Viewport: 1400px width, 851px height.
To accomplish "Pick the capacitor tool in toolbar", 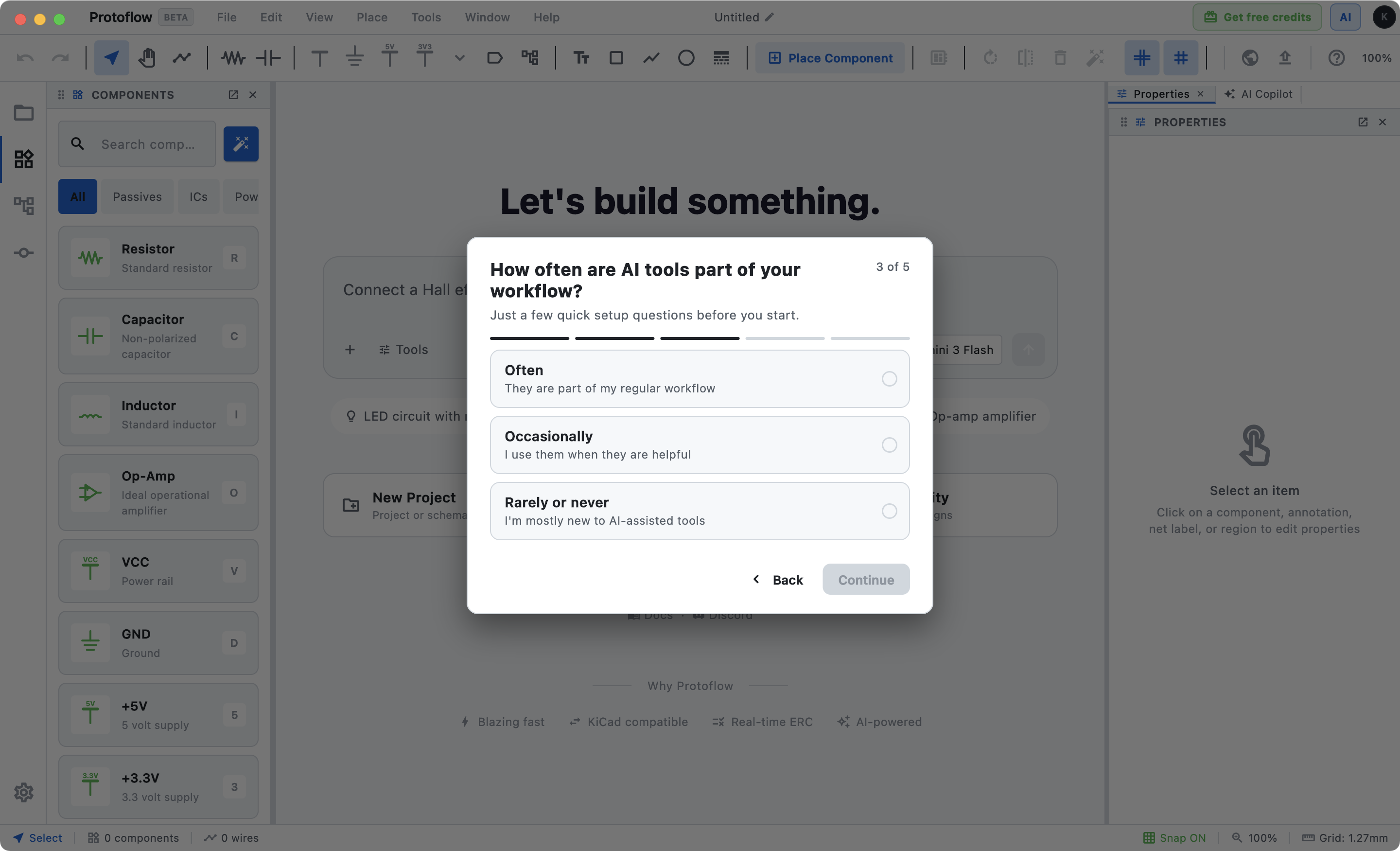I will tap(268, 57).
